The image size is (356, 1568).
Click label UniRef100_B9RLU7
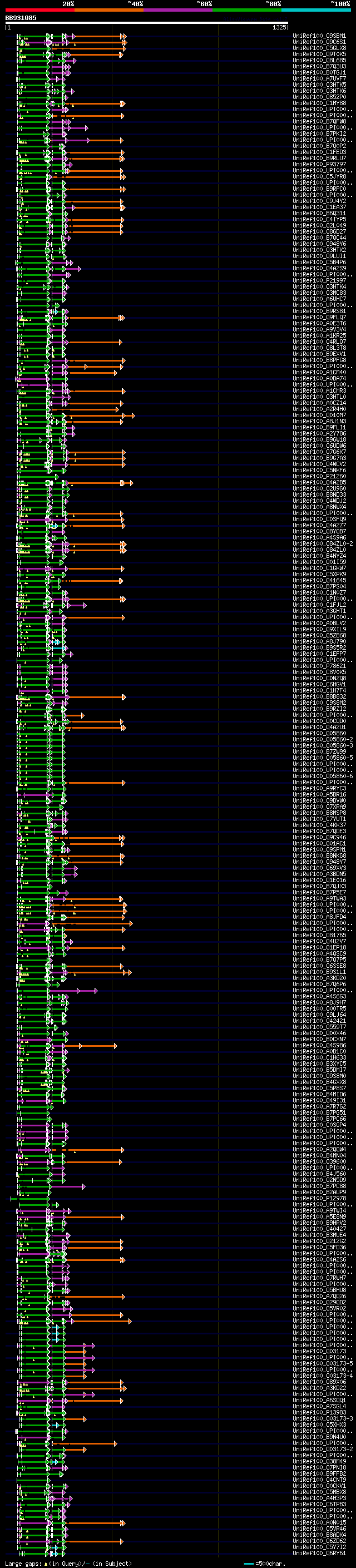click(319, 159)
